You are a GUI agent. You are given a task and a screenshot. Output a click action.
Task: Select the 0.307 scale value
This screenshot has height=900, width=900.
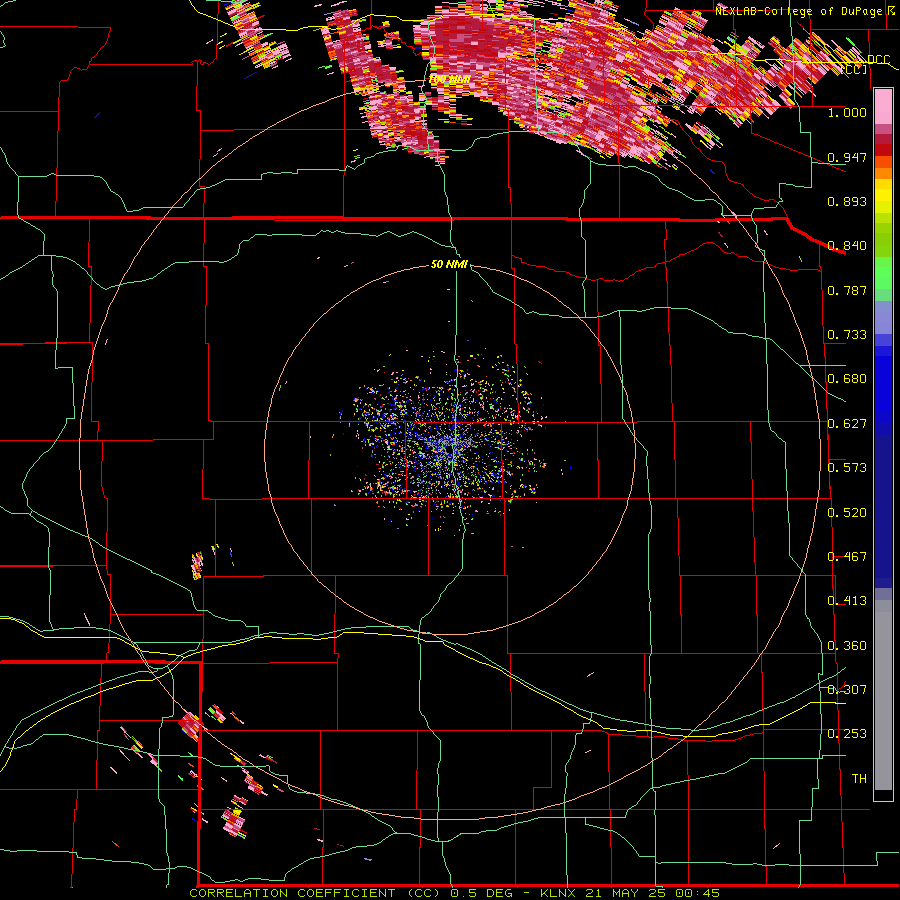tap(847, 690)
